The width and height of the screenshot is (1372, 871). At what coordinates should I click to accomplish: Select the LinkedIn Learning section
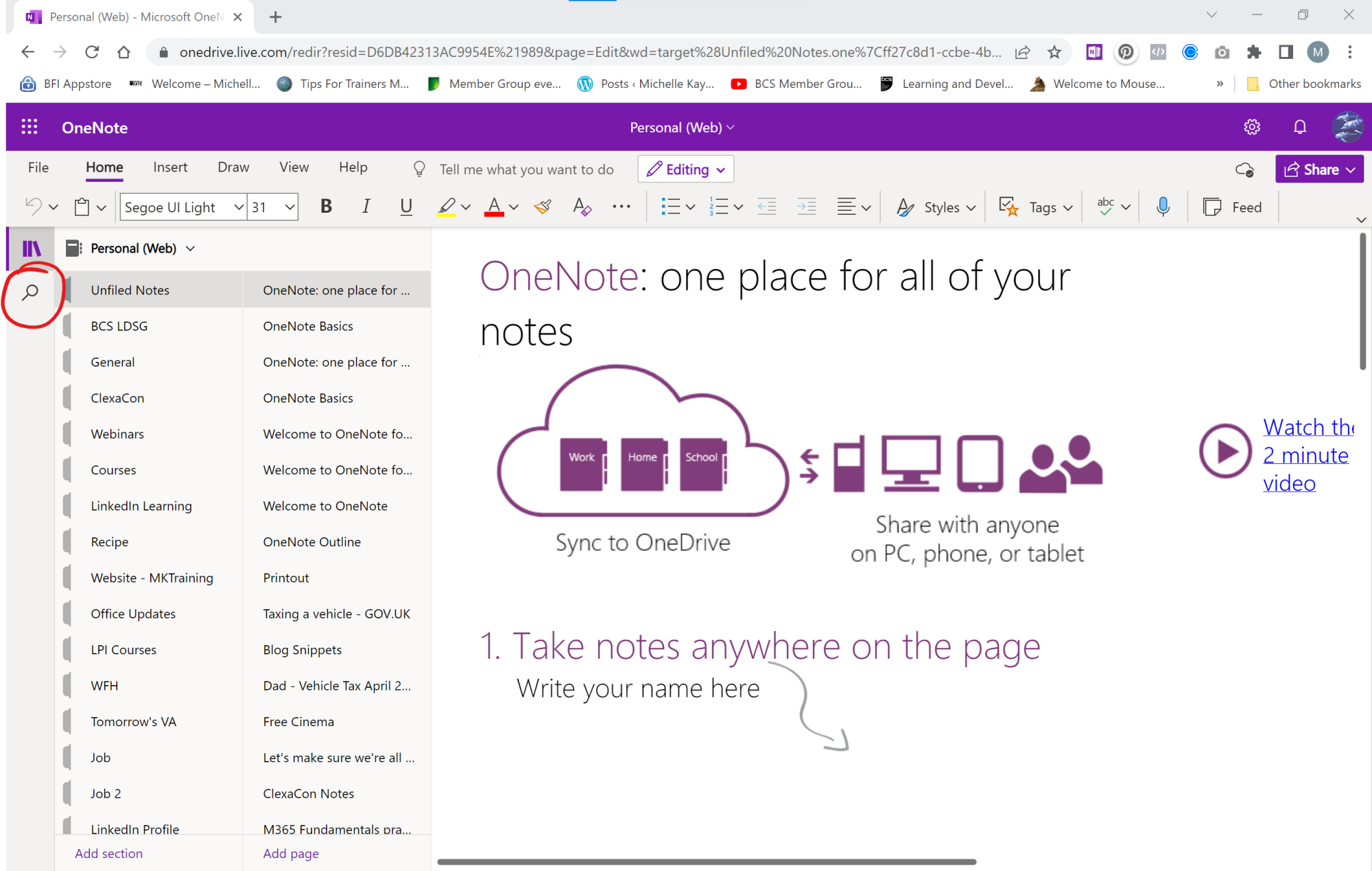tap(149, 506)
